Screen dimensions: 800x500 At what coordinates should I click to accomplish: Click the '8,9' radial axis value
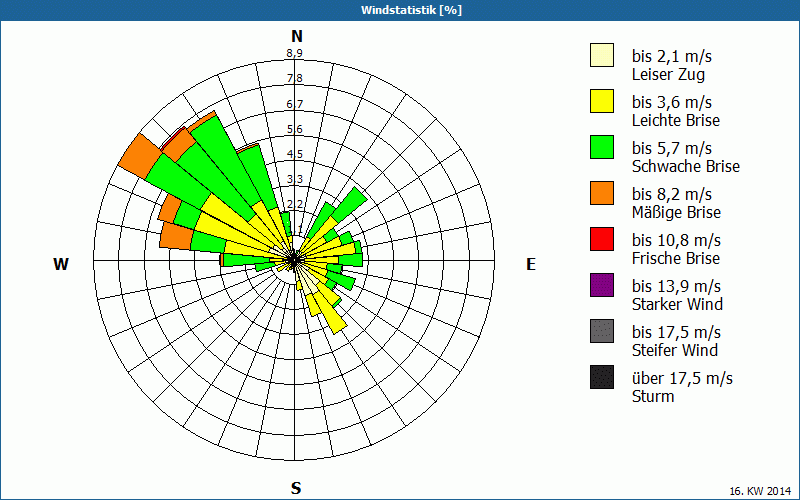(294, 53)
